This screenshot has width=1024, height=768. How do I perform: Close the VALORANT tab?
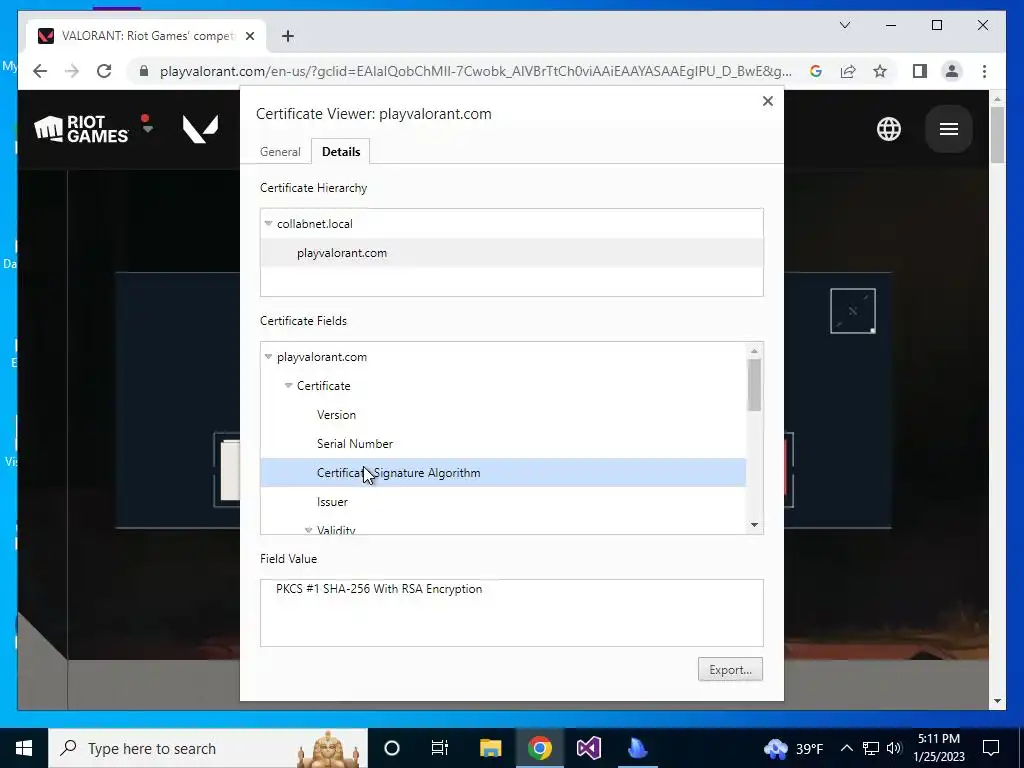pyautogui.click(x=249, y=36)
